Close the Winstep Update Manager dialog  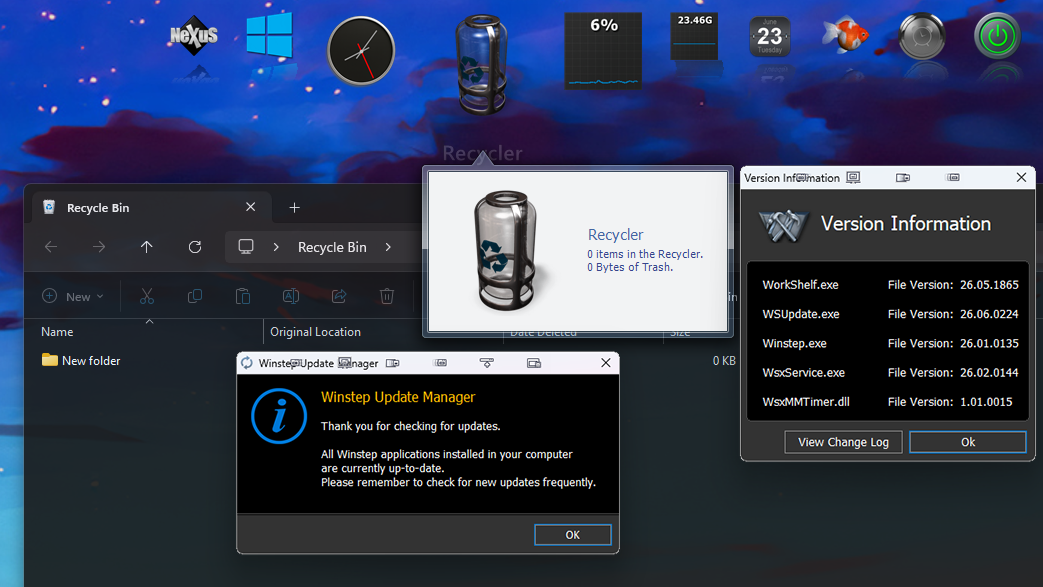605,363
